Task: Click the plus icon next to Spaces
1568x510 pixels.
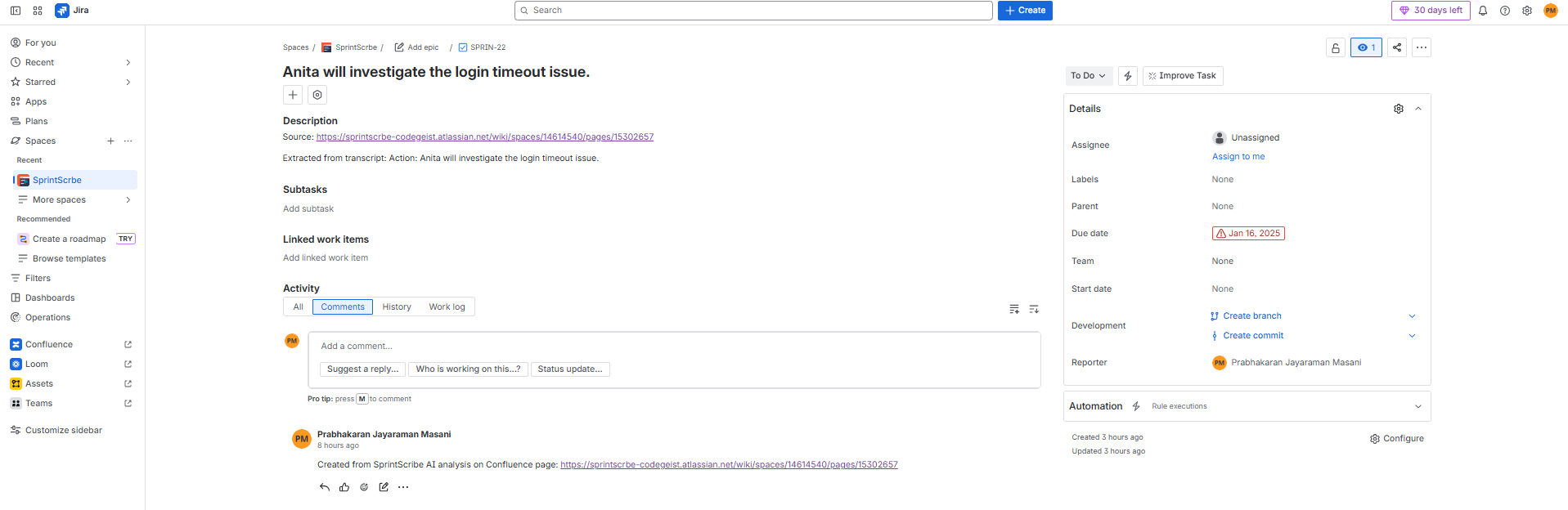Action: pyautogui.click(x=110, y=141)
